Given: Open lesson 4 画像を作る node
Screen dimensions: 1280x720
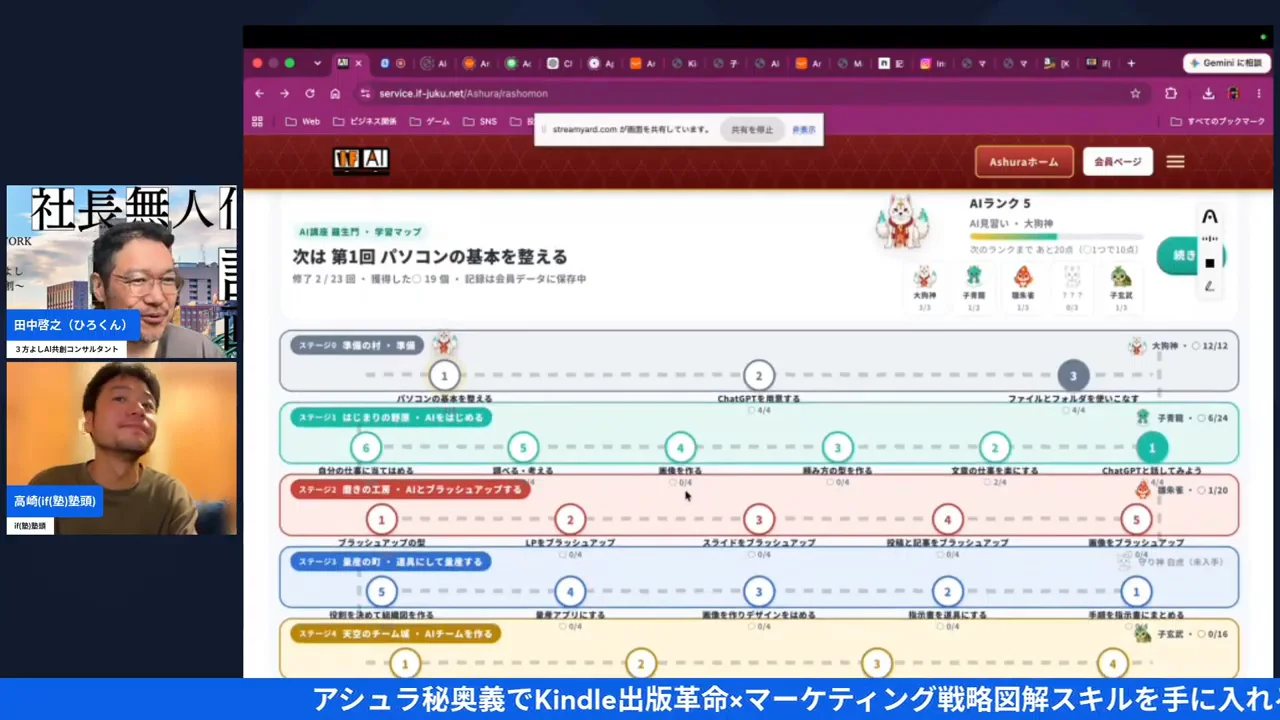Looking at the screenshot, I should point(680,448).
